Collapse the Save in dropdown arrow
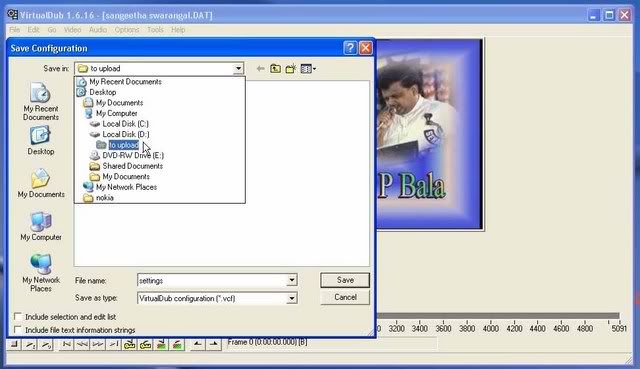 click(x=238, y=69)
